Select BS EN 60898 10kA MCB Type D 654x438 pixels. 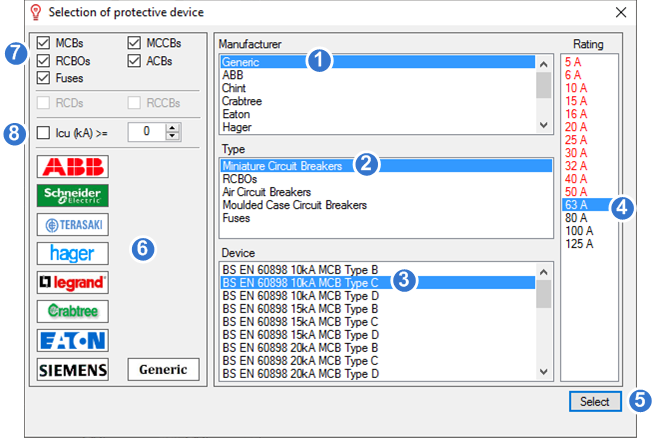(x=378, y=296)
